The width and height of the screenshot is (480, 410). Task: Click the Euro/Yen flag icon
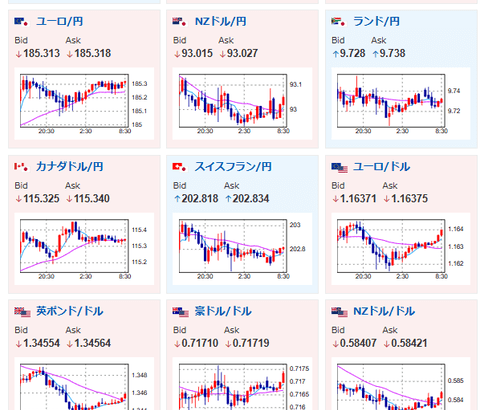point(22,22)
